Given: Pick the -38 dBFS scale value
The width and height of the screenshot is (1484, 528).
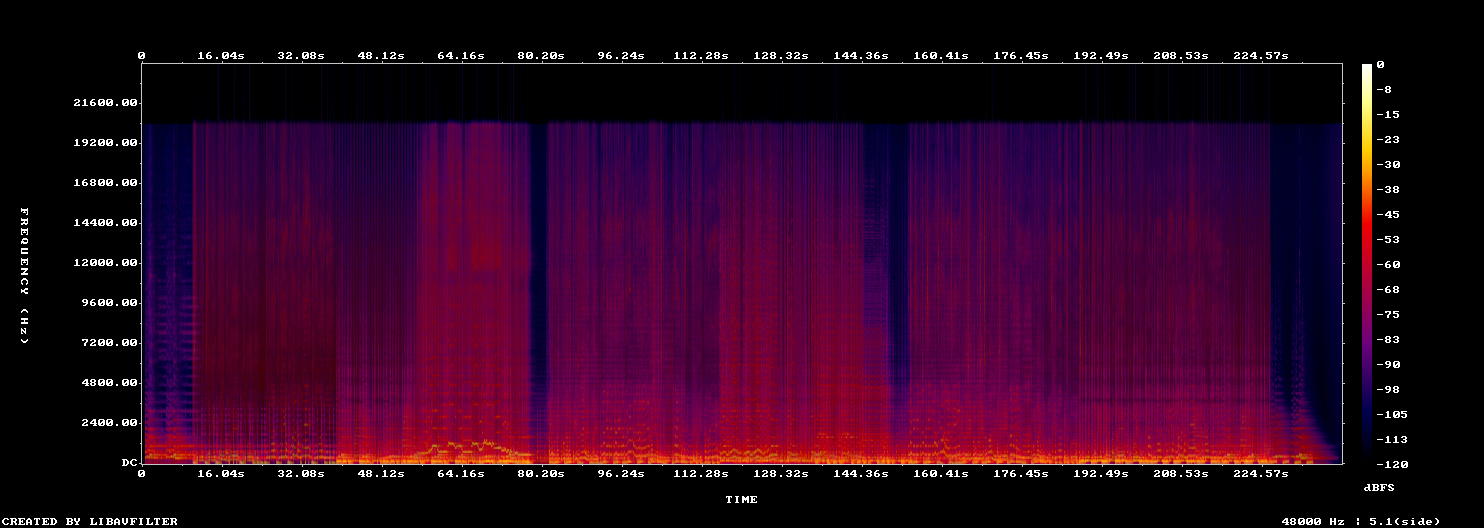Looking at the screenshot, I should click(1388, 189).
